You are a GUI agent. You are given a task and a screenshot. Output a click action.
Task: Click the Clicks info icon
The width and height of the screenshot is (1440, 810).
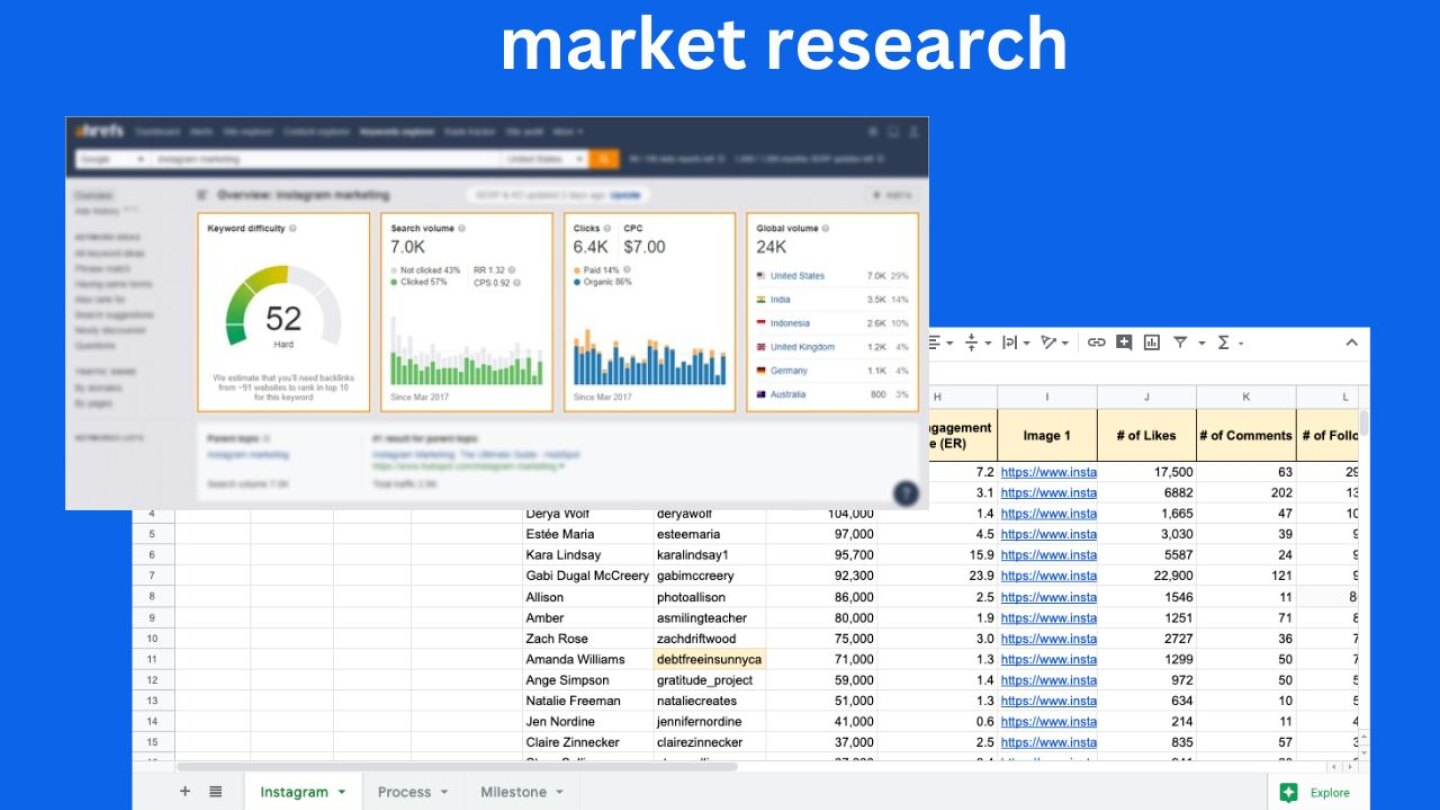tap(608, 228)
